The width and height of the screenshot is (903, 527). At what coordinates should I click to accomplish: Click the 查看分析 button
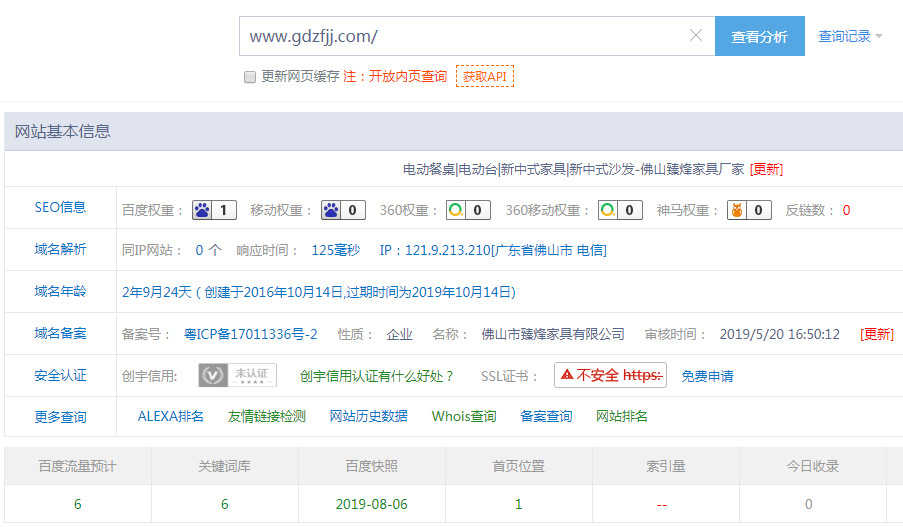click(760, 36)
